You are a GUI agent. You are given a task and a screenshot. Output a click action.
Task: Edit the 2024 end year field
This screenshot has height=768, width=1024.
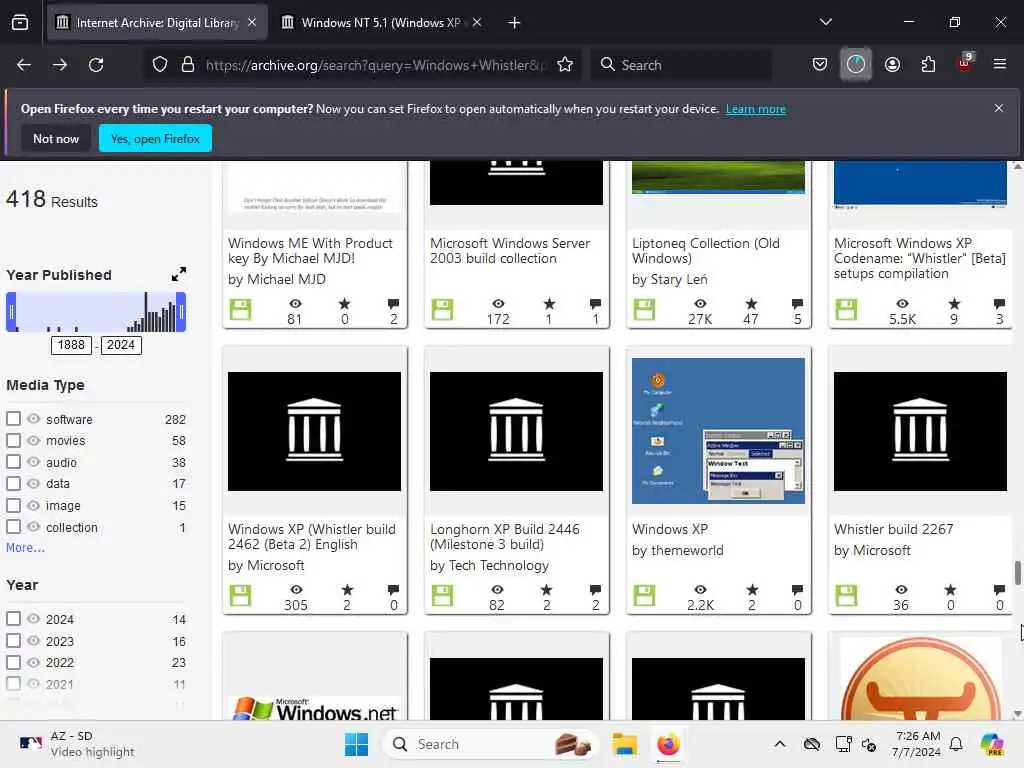pyautogui.click(x=121, y=345)
